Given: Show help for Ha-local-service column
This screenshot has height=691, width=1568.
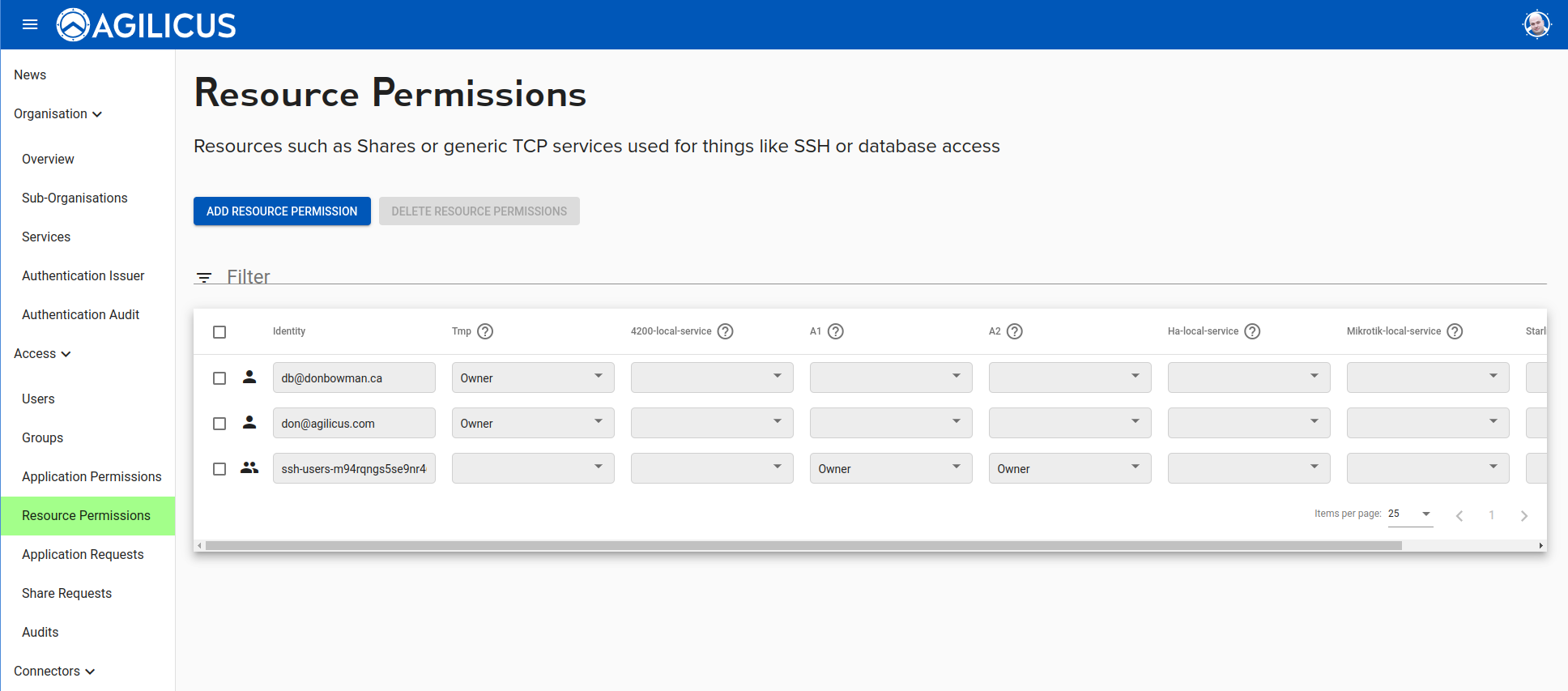Looking at the screenshot, I should (1252, 331).
